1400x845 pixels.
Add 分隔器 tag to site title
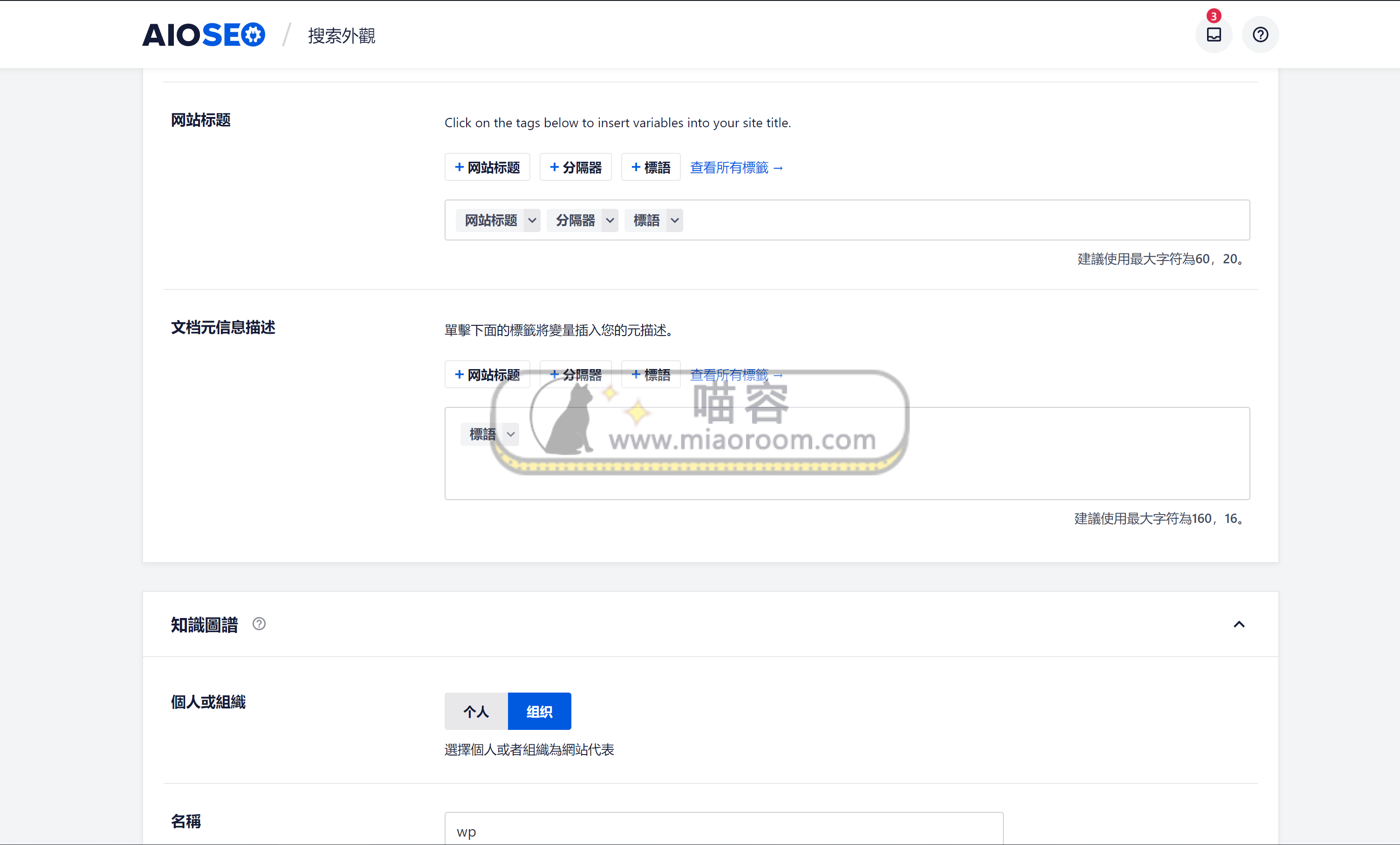[575, 168]
